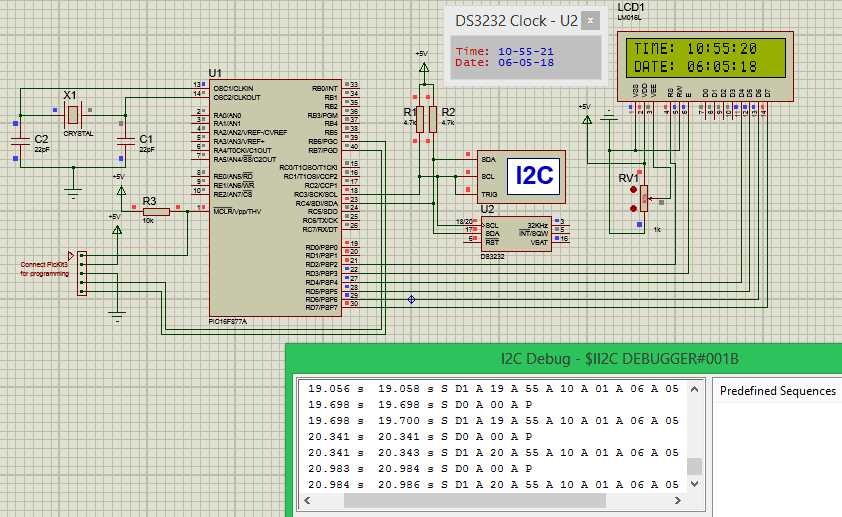Viewport: 842px width, 517px height.
Task: Select the RV1 potentiometer body
Action: (644, 198)
